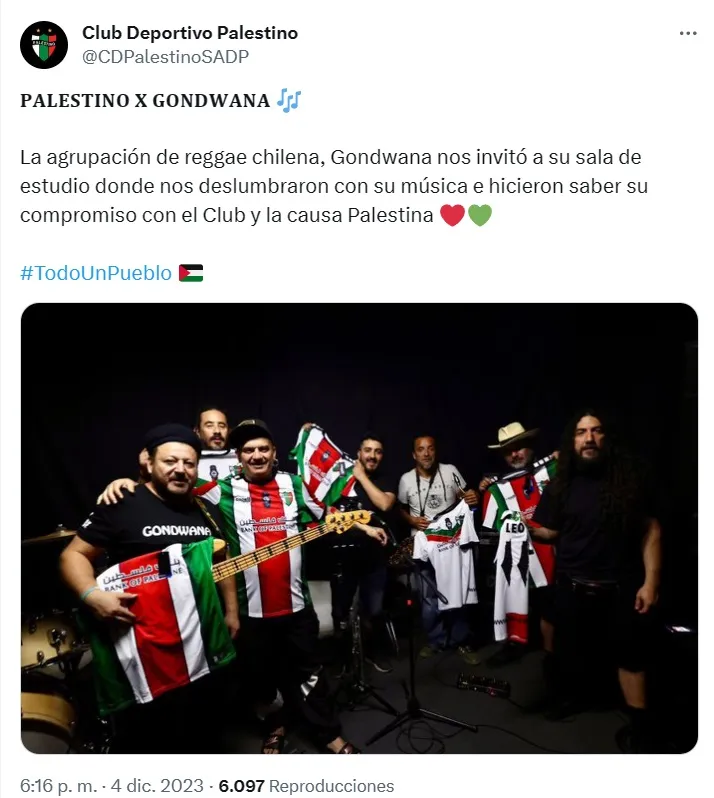Open the attached Gondwana band photo

[x=359, y=528]
